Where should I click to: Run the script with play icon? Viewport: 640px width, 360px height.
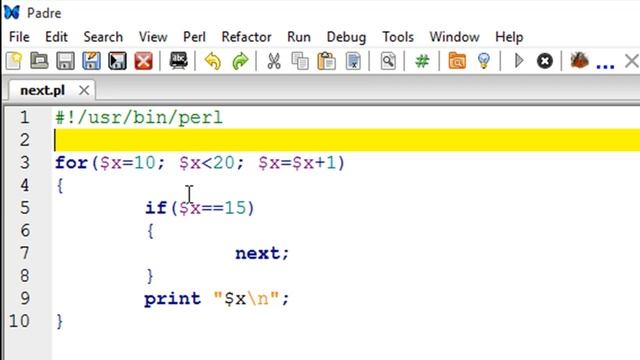519,61
